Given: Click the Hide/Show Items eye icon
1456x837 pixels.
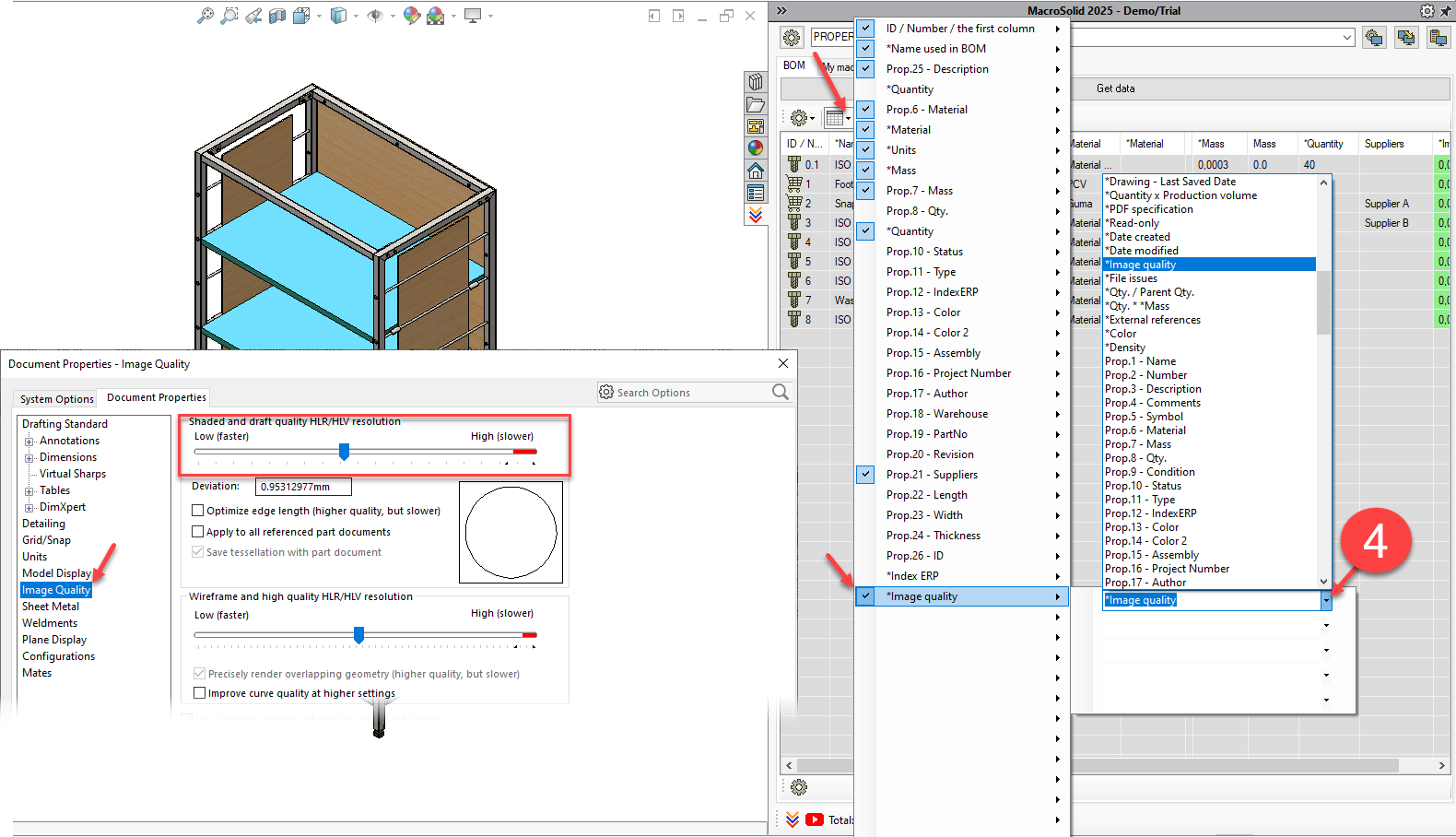Looking at the screenshot, I should coord(375,16).
